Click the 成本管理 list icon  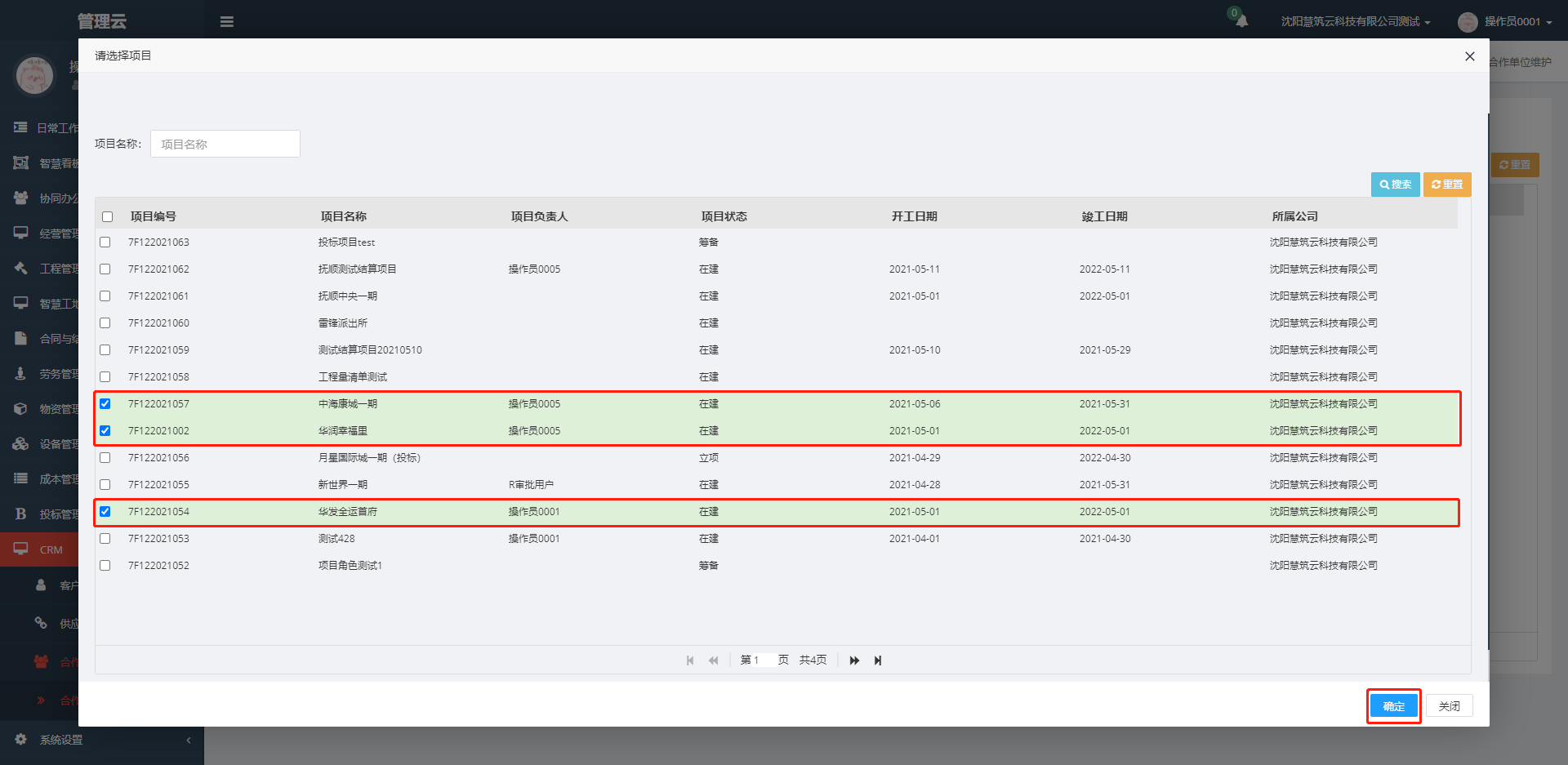click(20, 478)
